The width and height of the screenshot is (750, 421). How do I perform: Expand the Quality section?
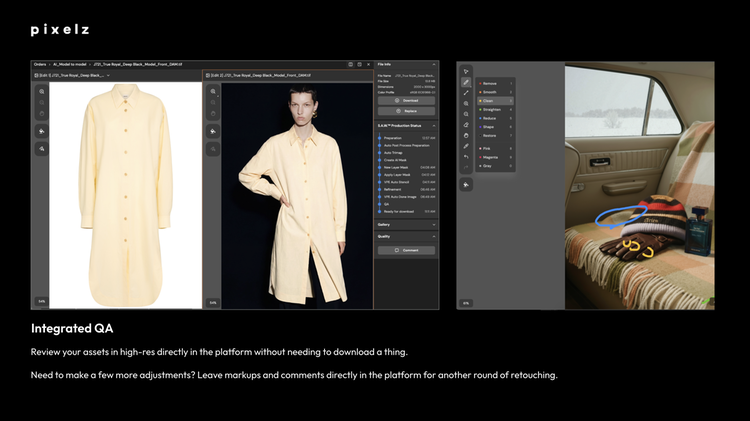(x=433, y=237)
